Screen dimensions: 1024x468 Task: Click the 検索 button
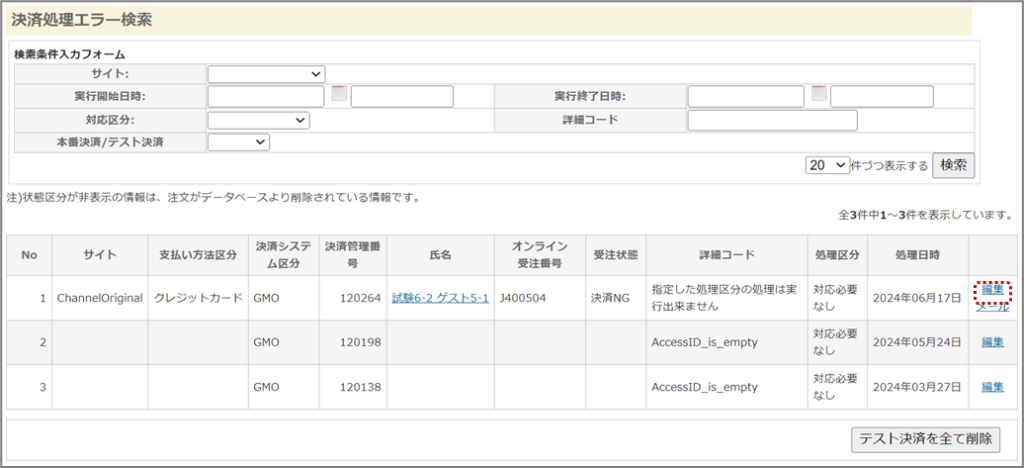coord(953,165)
